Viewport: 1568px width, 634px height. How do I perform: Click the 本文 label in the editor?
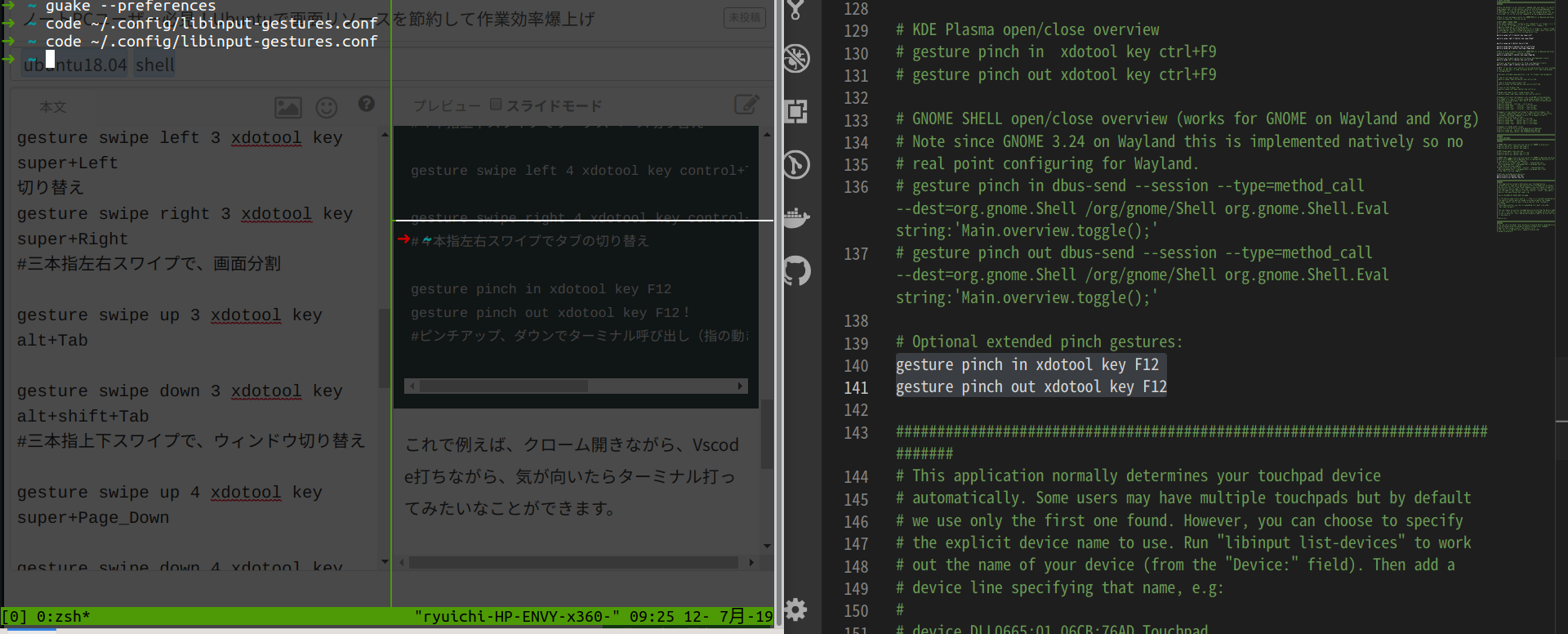53,107
